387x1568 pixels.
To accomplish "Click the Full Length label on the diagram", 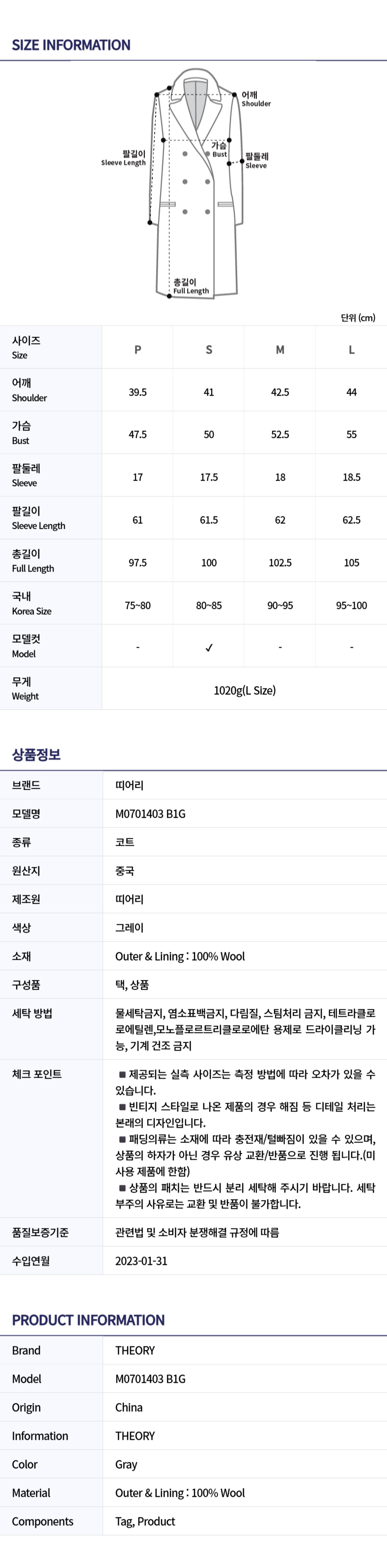I will (190, 286).
